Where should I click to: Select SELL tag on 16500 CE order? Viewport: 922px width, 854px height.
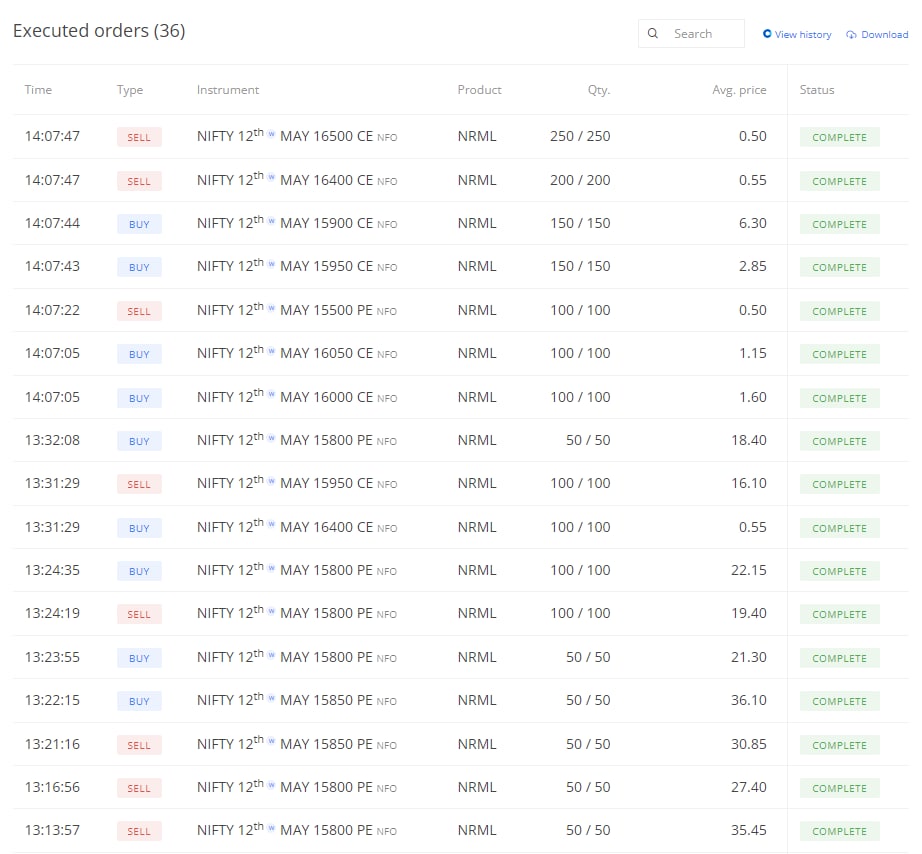[x=139, y=137]
